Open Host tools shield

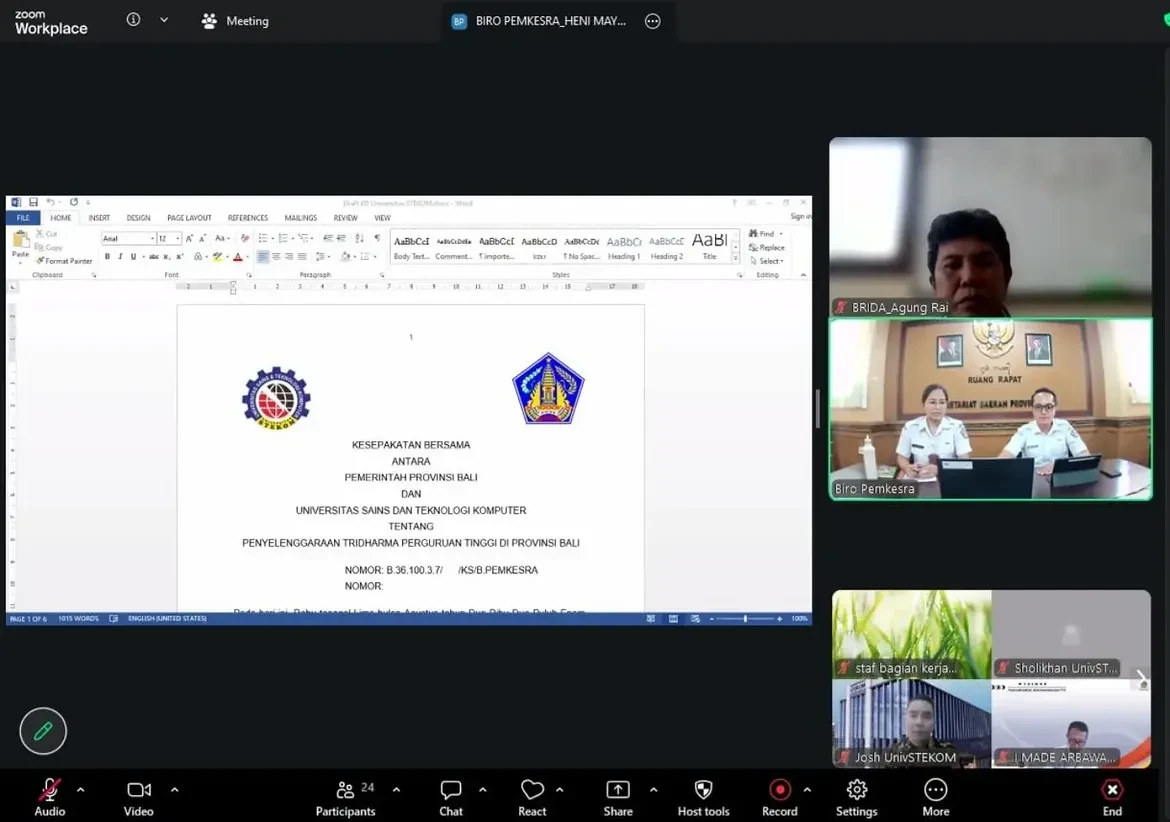point(703,797)
